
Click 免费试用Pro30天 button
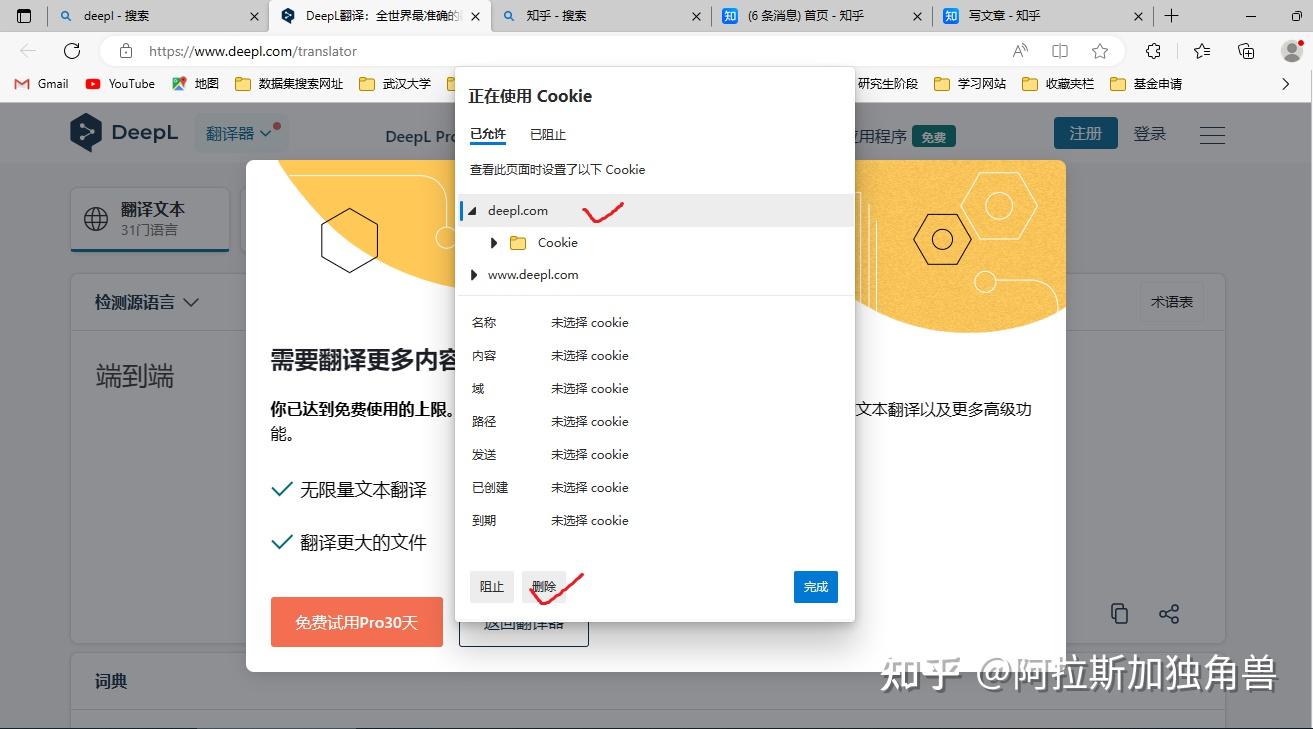[356, 622]
